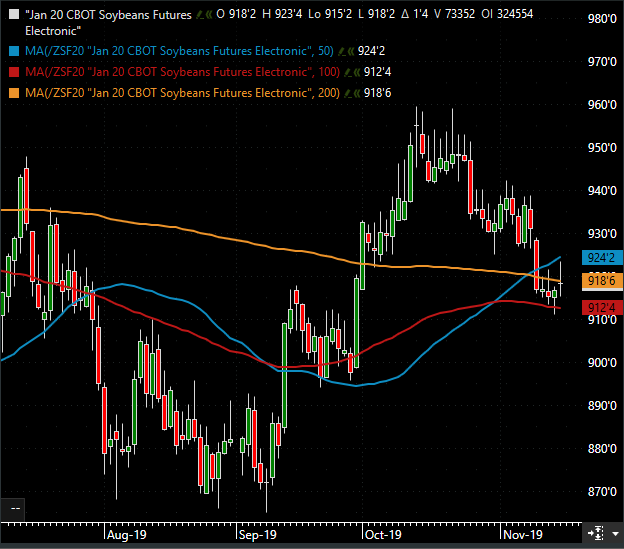This screenshot has width=624, height=549.
Task: Collapse the MA 200 legend using its double chevron
Action: pyautogui.click(x=357, y=93)
